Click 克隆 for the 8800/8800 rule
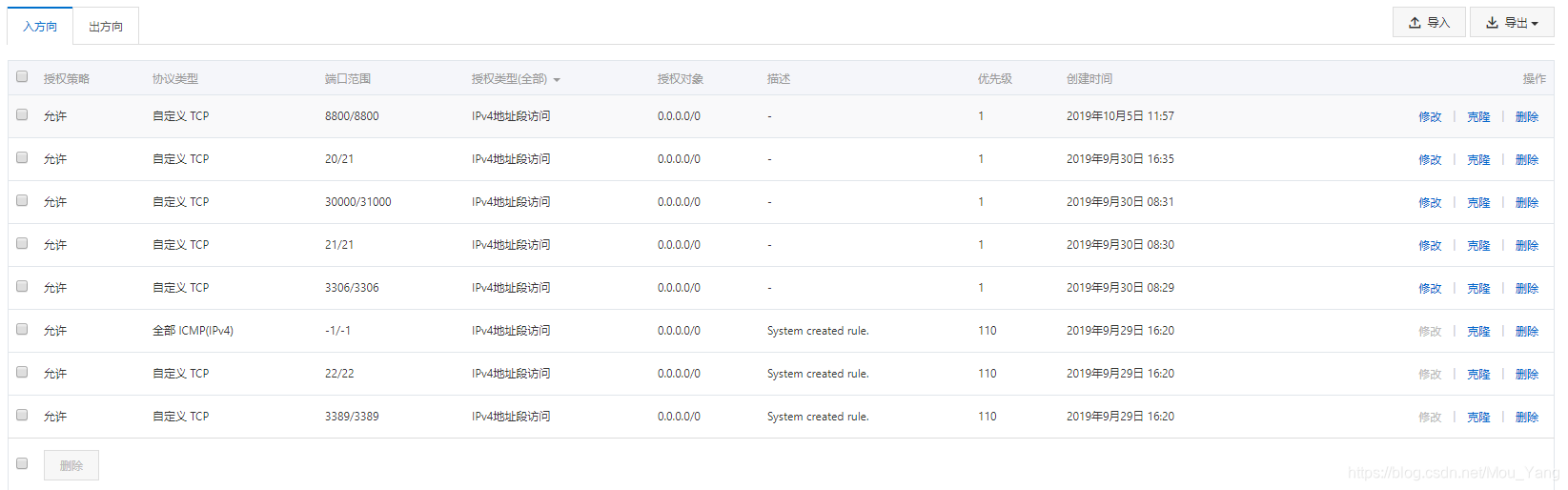1568x490 pixels. click(x=1478, y=117)
